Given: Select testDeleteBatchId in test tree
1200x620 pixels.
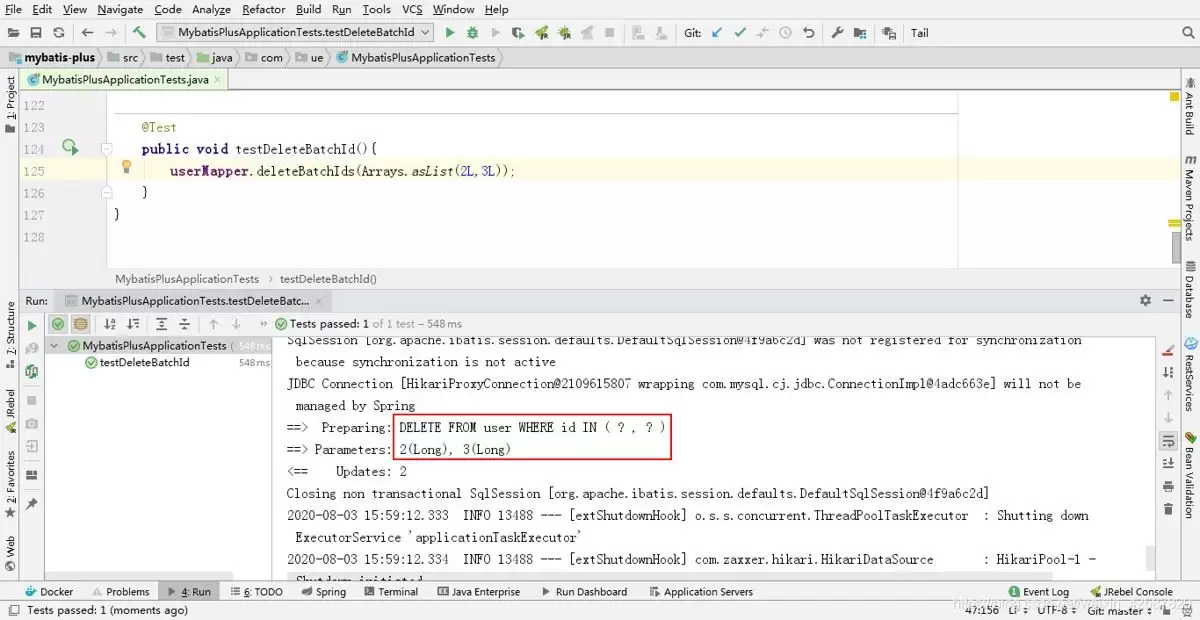Looking at the screenshot, I should pyautogui.click(x=144, y=363).
